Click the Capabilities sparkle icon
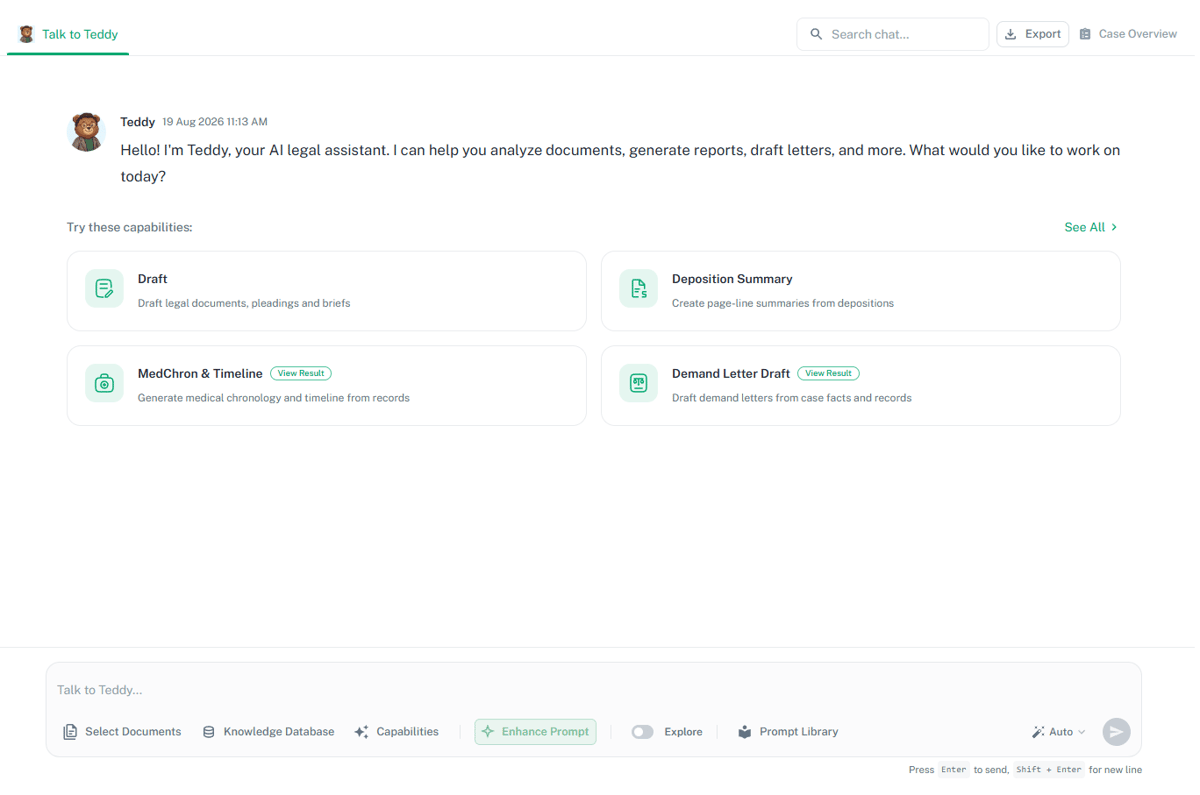1200x795 pixels. [362, 732]
